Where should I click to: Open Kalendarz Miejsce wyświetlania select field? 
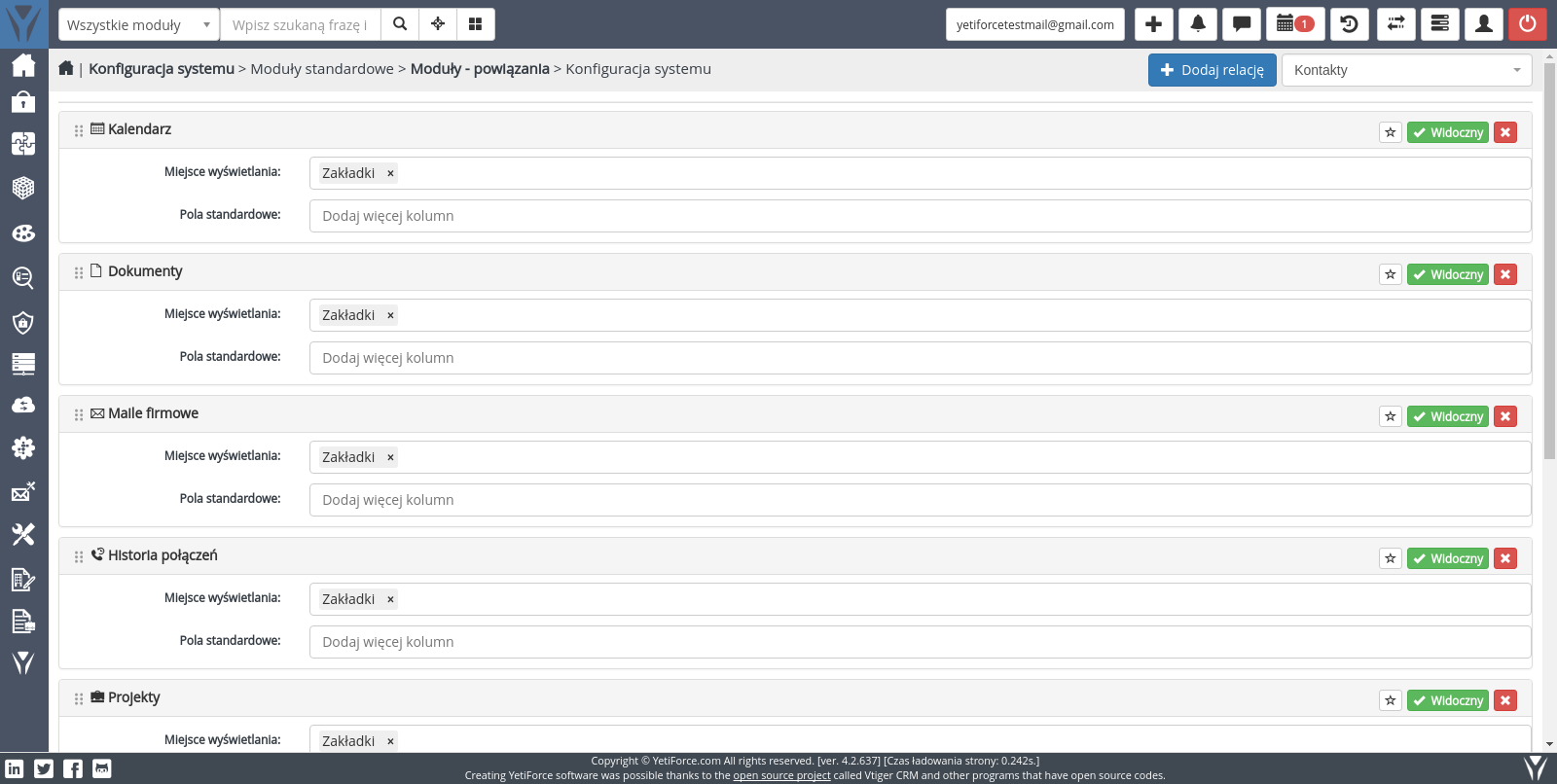(x=920, y=173)
